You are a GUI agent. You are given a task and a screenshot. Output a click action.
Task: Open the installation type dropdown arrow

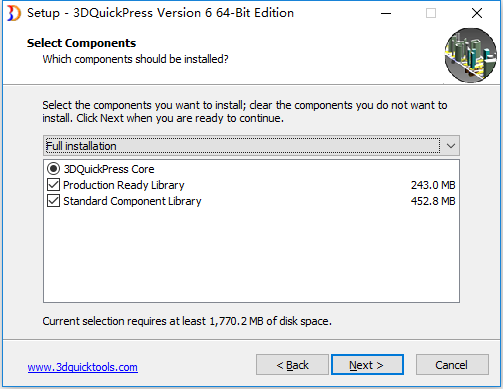tap(451, 146)
